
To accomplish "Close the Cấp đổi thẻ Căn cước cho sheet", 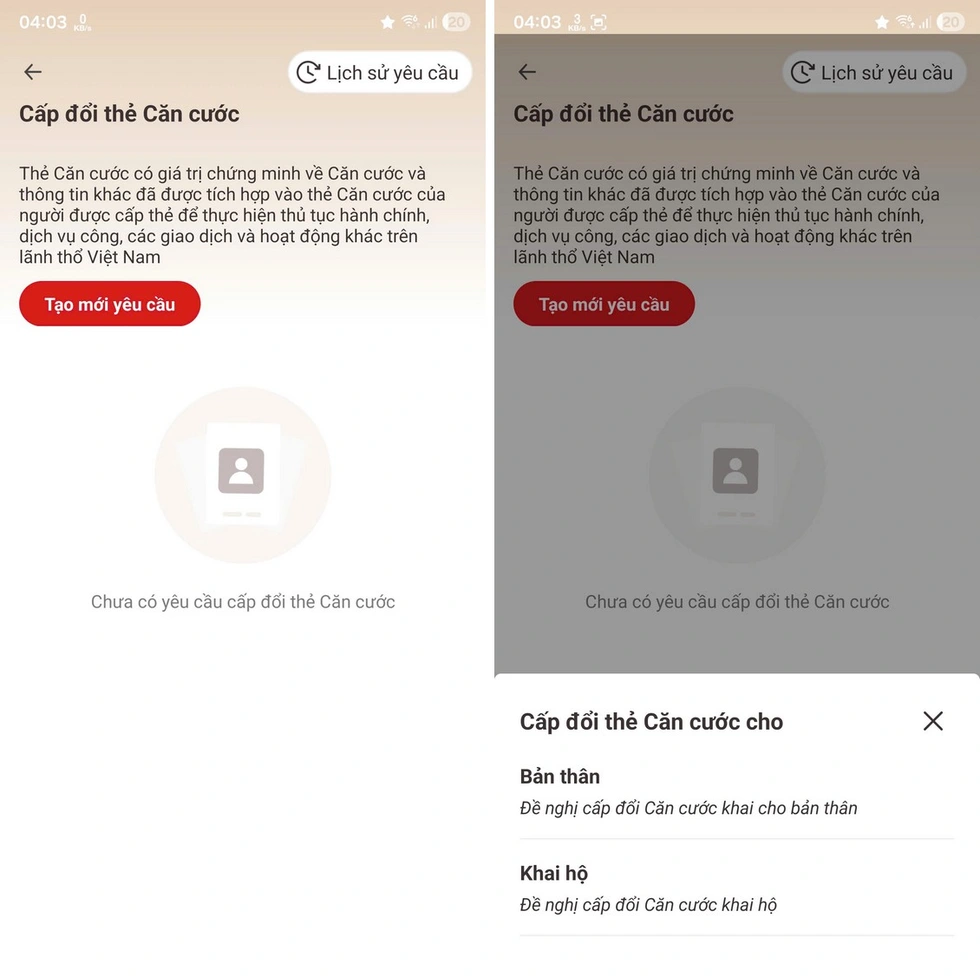I will 932,721.
